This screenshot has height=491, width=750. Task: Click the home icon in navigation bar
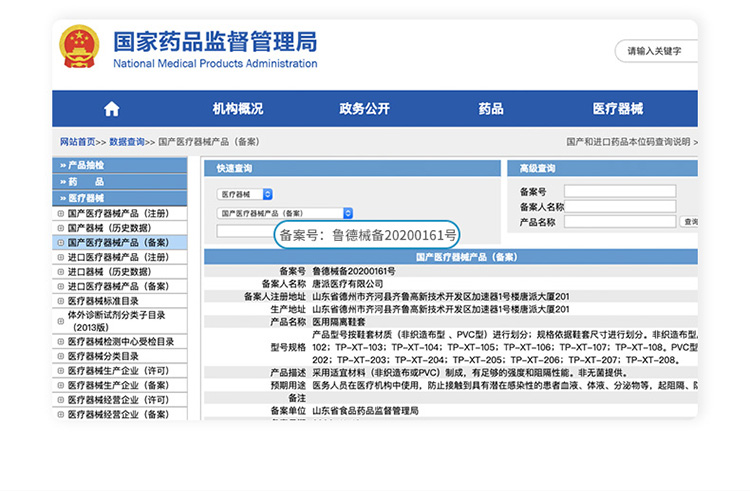coord(111,109)
